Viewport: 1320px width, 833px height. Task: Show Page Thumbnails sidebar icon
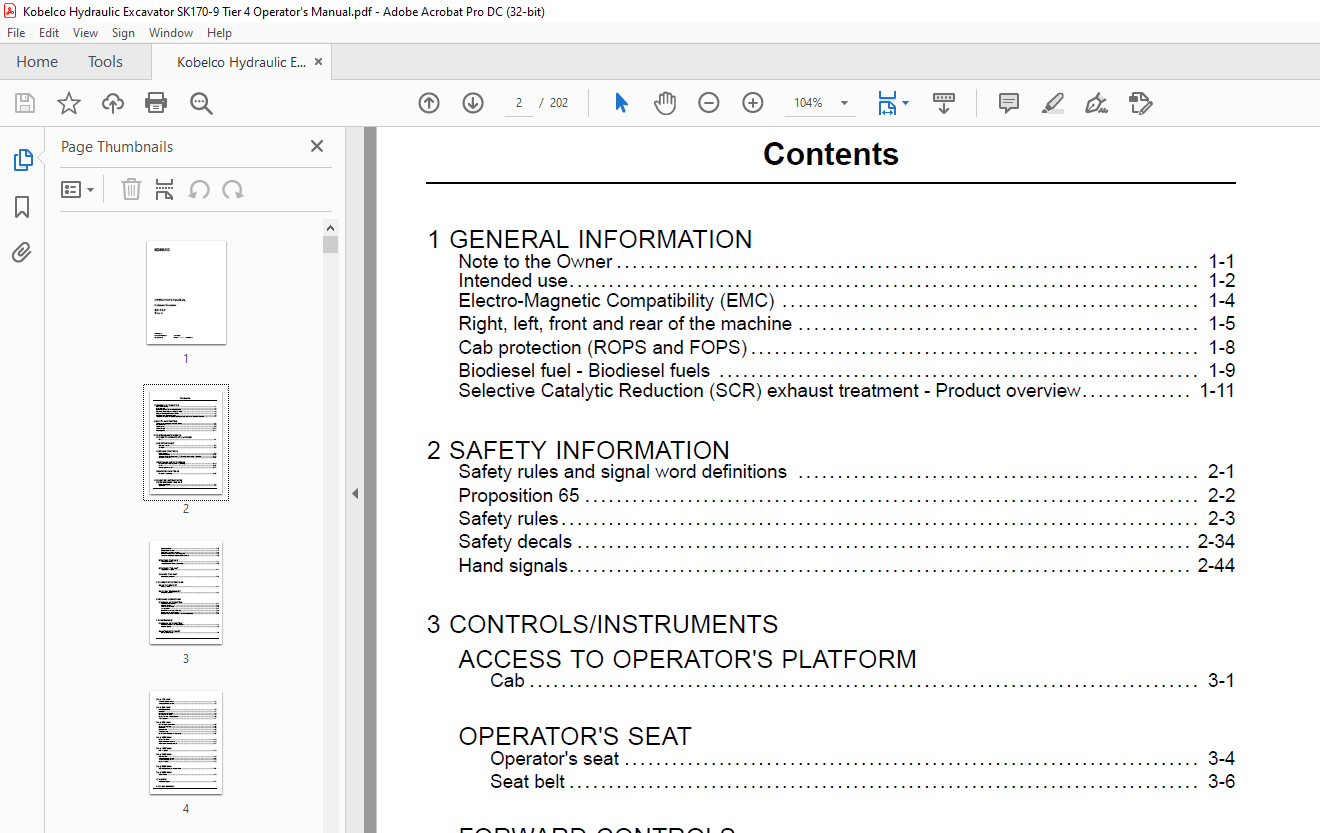pyautogui.click(x=22, y=160)
